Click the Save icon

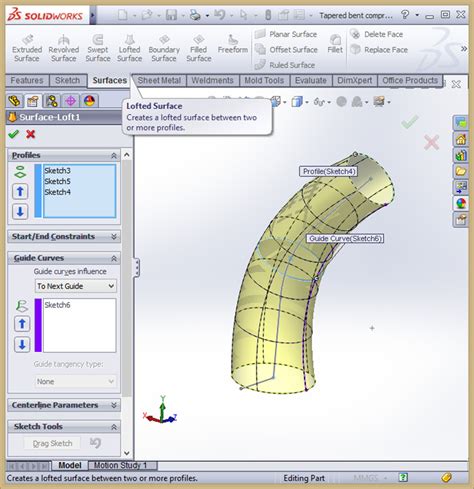(171, 15)
